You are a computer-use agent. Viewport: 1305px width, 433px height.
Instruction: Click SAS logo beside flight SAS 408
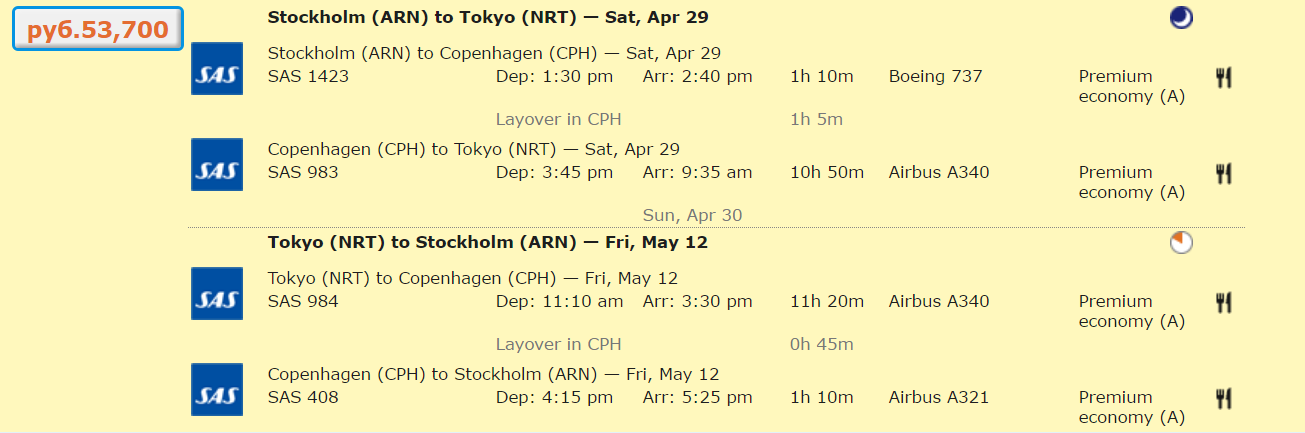coord(217,390)
